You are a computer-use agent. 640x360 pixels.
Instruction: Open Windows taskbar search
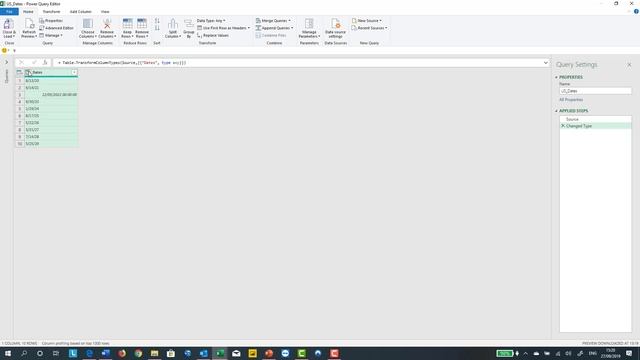(x=24, y=353)
